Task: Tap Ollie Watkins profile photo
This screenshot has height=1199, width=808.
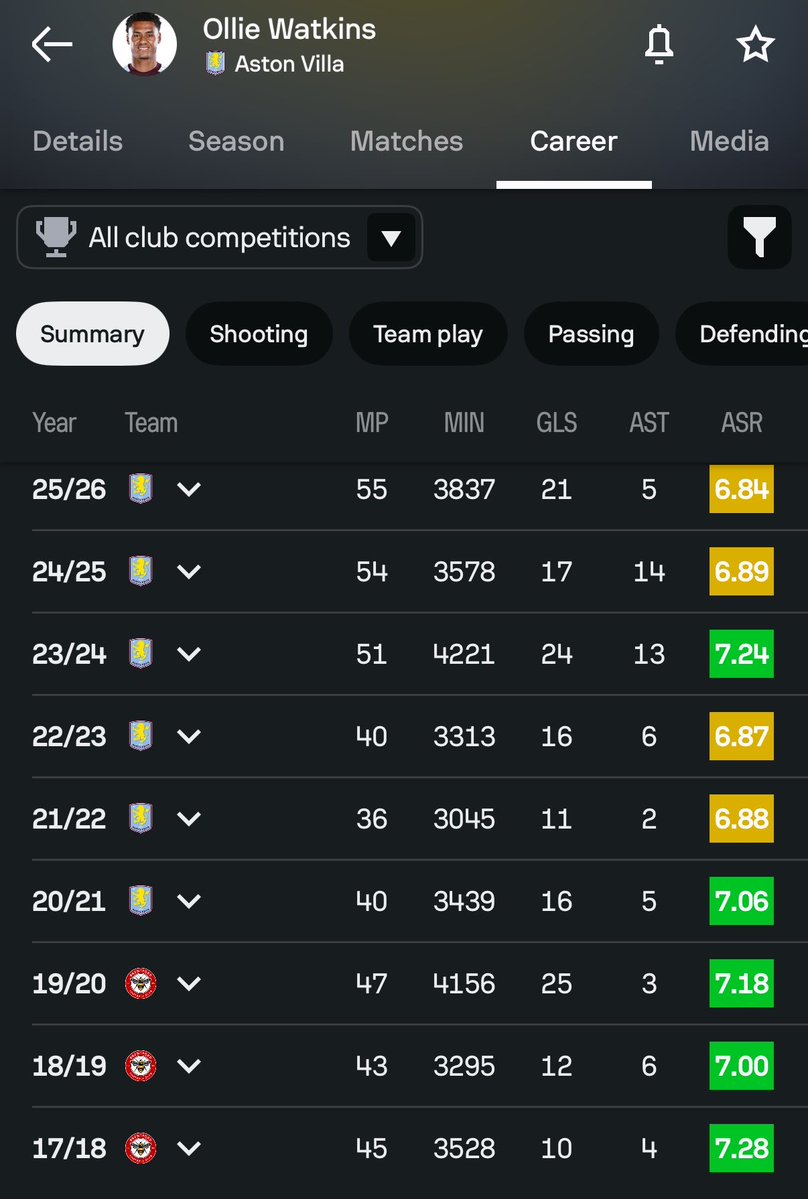Action: (144, 44)
